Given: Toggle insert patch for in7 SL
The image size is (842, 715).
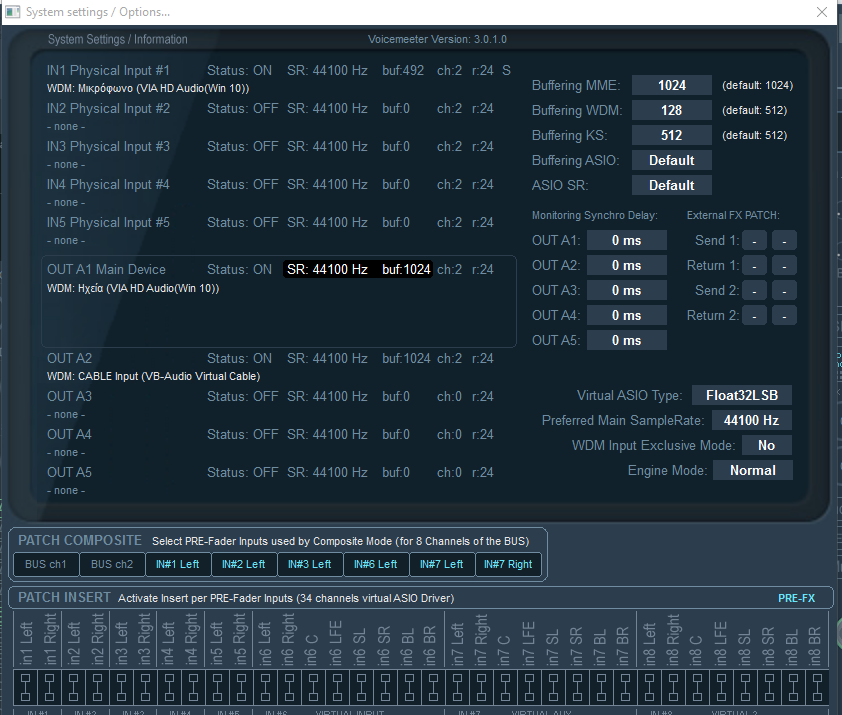Looking at the screenshot, I should 553,686.
